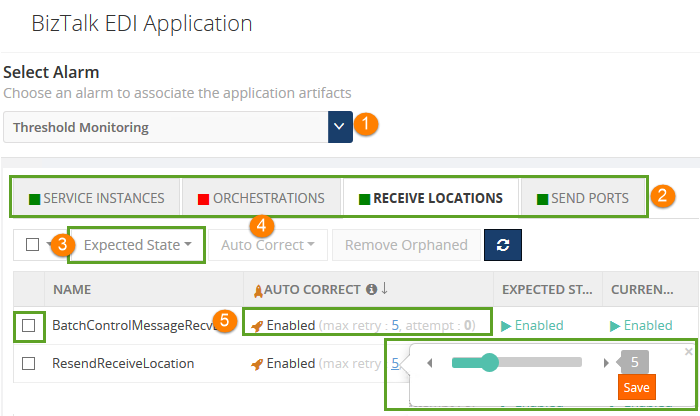
Task: Click the retry slider handle
Action: click(x=490, y=362)
